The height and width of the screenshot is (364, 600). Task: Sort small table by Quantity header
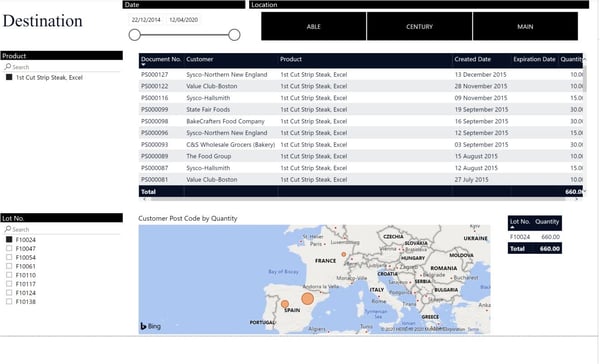click(547, 222)
